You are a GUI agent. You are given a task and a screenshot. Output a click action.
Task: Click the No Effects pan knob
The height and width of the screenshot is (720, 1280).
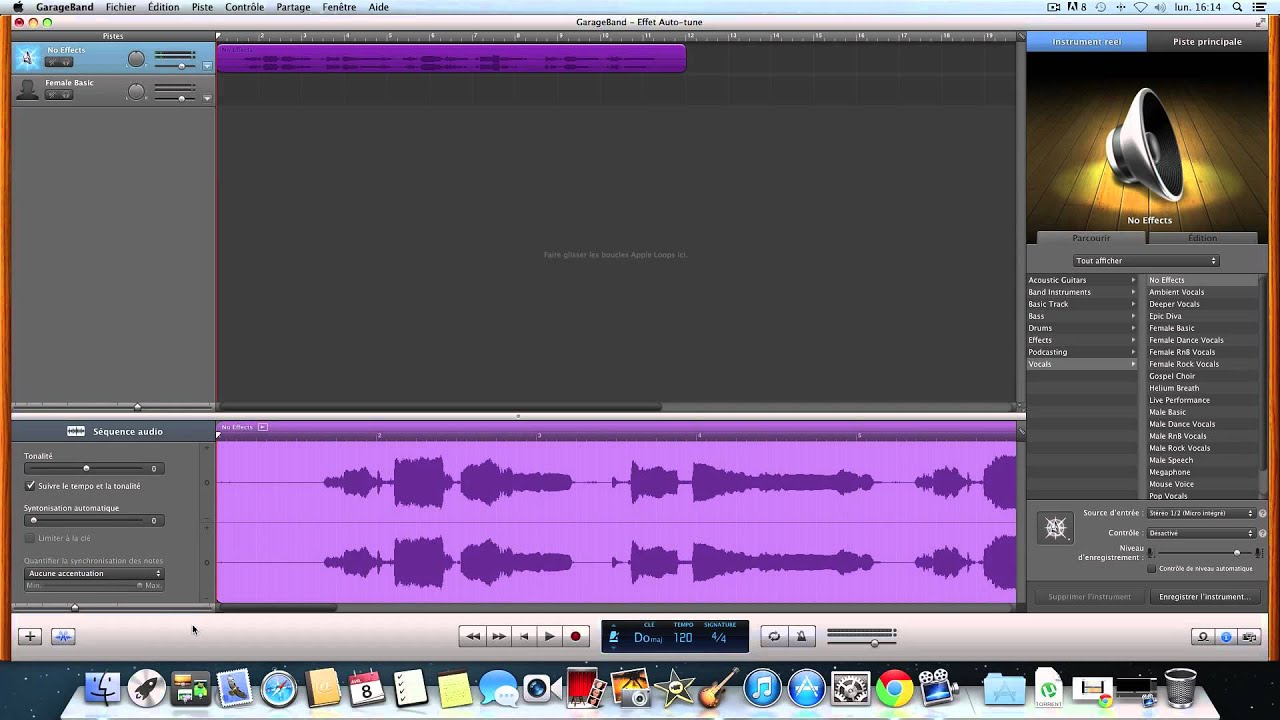[x=136, y=59]
